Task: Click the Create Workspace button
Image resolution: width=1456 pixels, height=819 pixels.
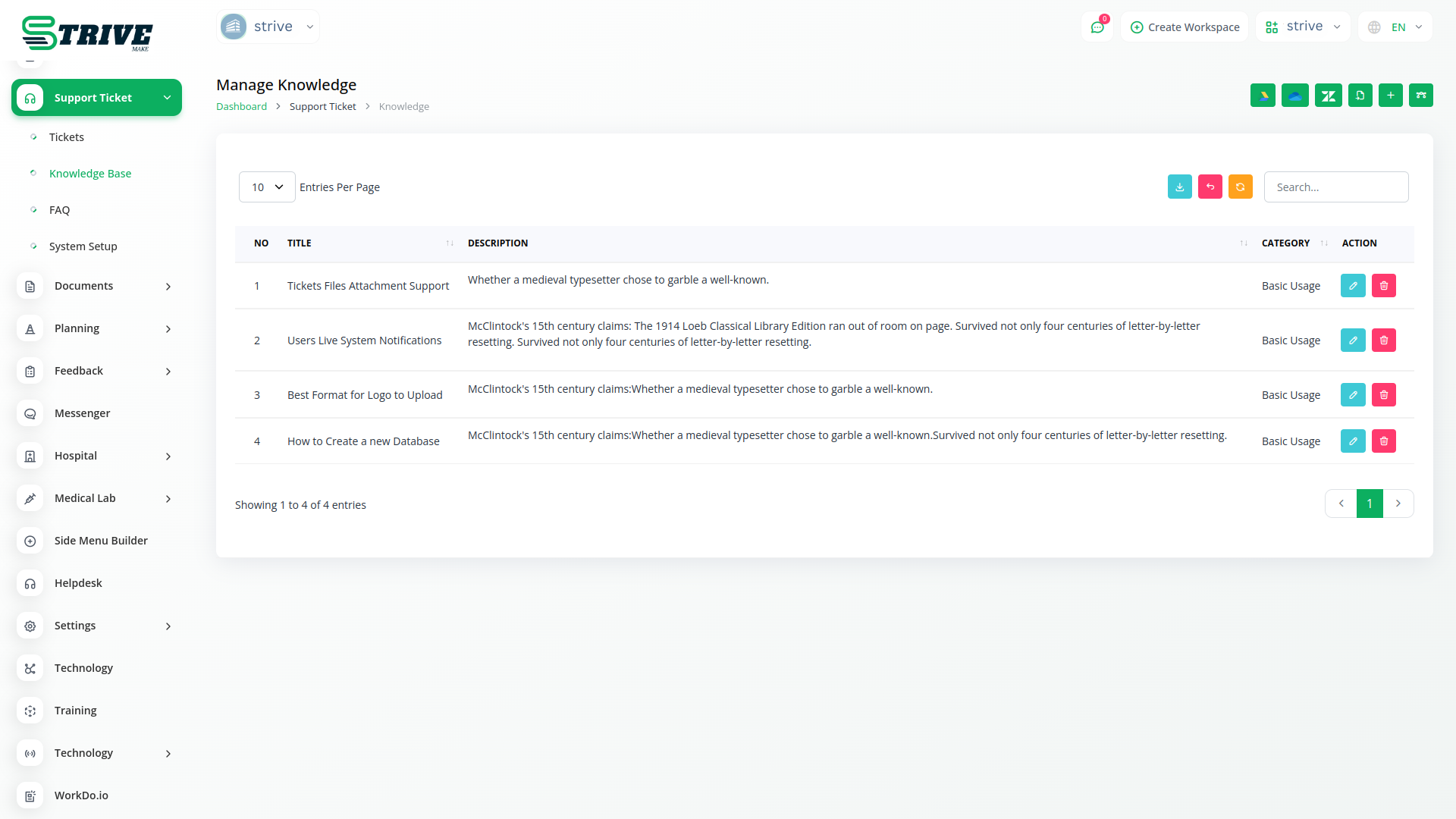Action: [x=1184, y=27]
